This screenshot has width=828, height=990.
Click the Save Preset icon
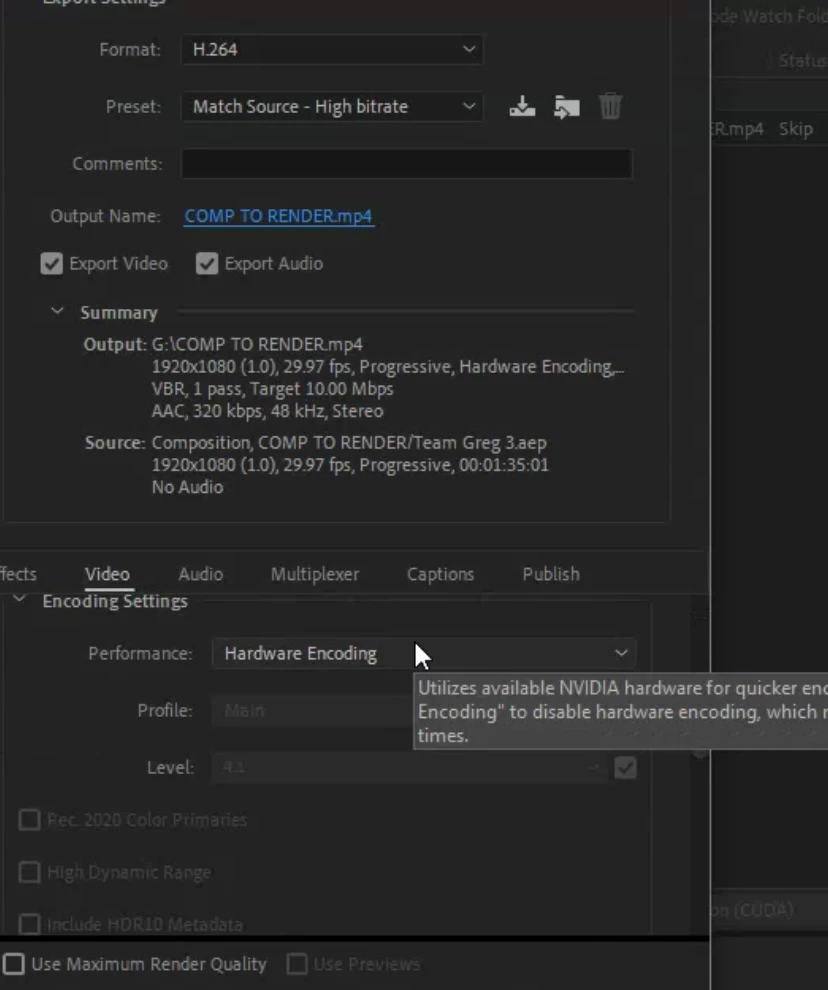tap(522, 107)
